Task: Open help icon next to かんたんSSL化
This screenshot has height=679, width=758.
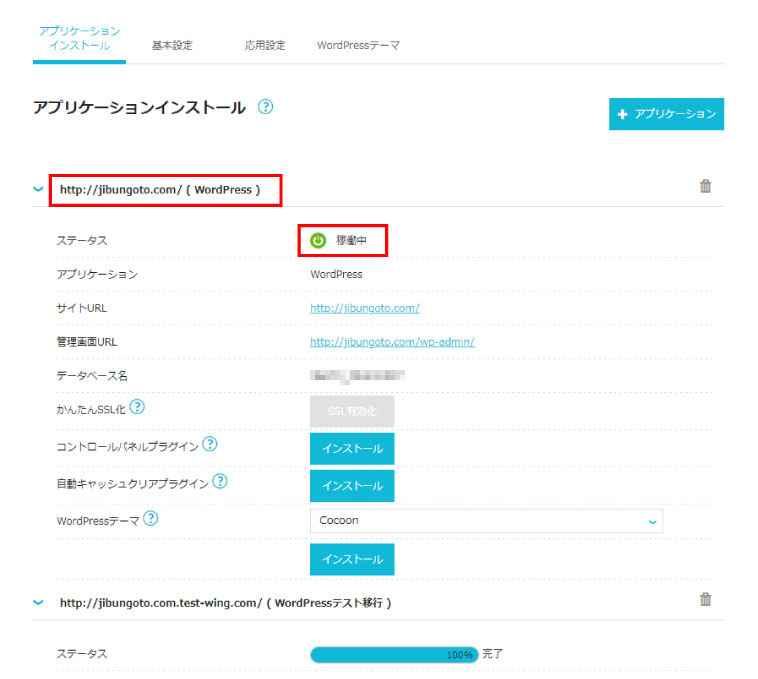Action: coord(137,407)
